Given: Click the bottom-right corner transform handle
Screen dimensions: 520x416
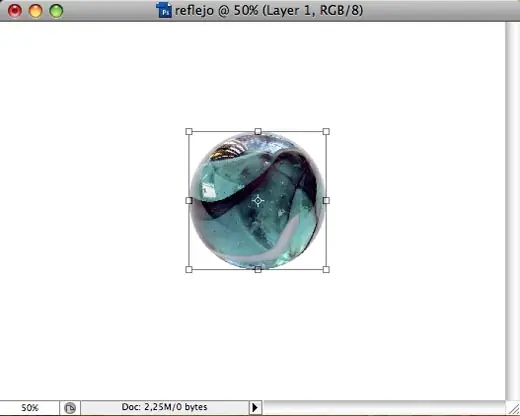Looking at the screenshot, I should tap(326, 269).
